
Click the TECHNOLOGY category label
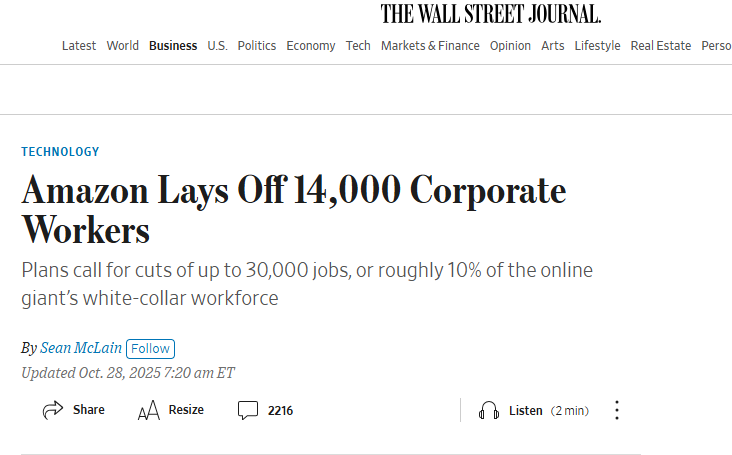[60, 152]
